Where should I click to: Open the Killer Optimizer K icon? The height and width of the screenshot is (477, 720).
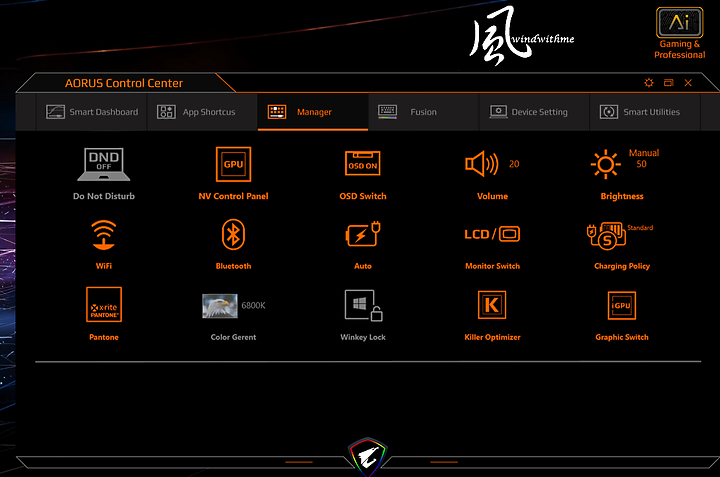(492, 304)
